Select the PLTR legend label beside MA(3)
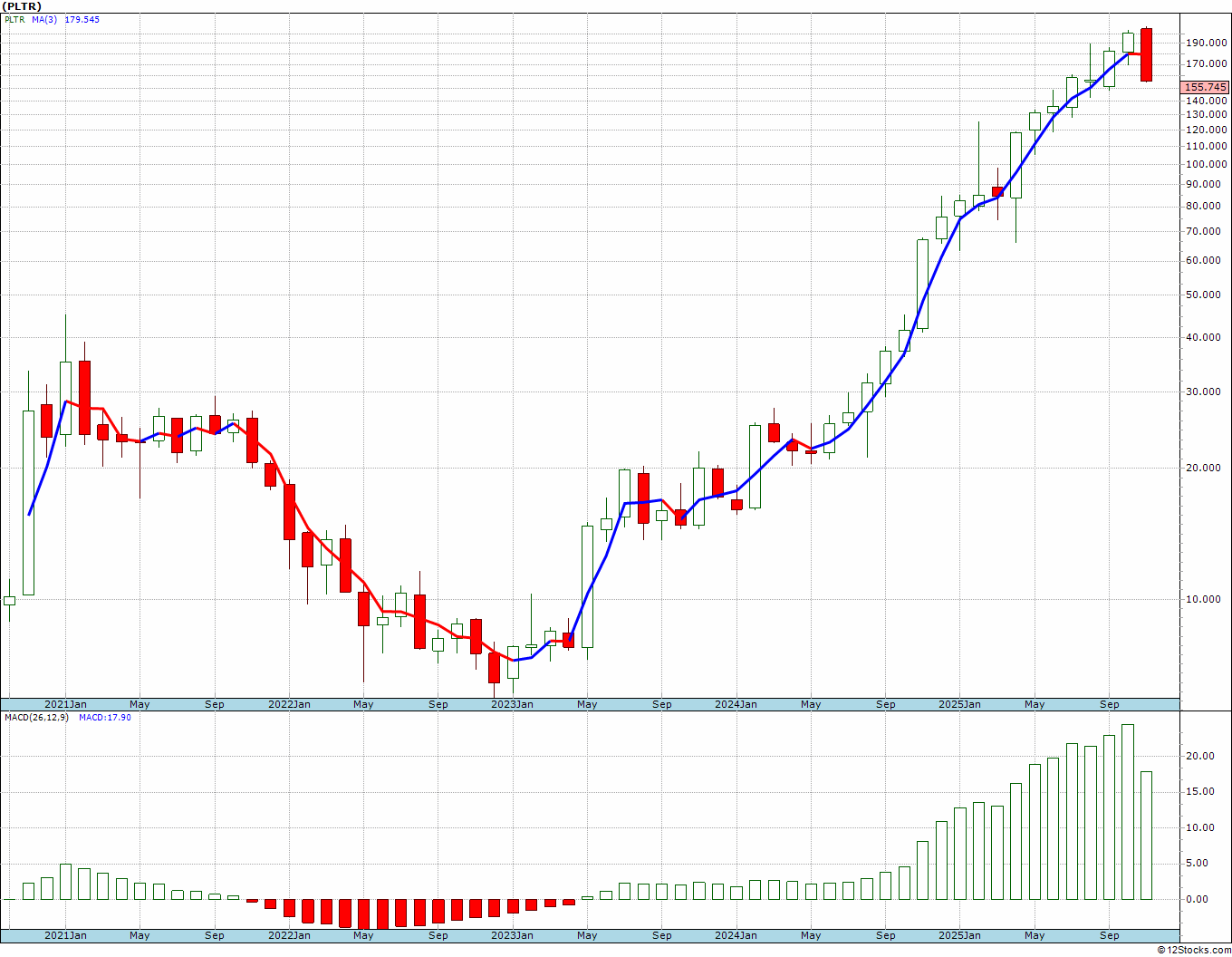 coord(14,20)
